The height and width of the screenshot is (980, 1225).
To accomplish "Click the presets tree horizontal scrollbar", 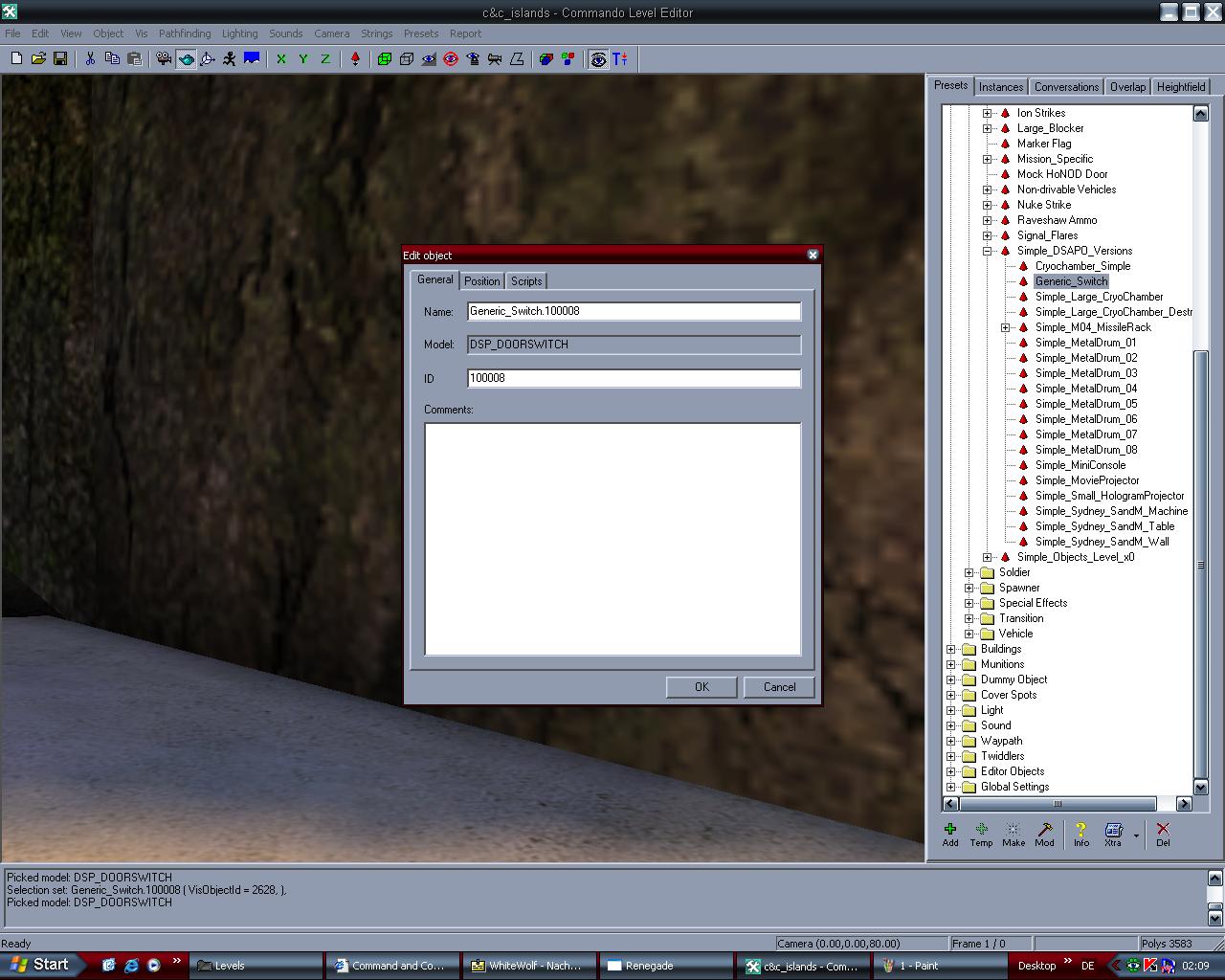I will (x=1058, y=804).
